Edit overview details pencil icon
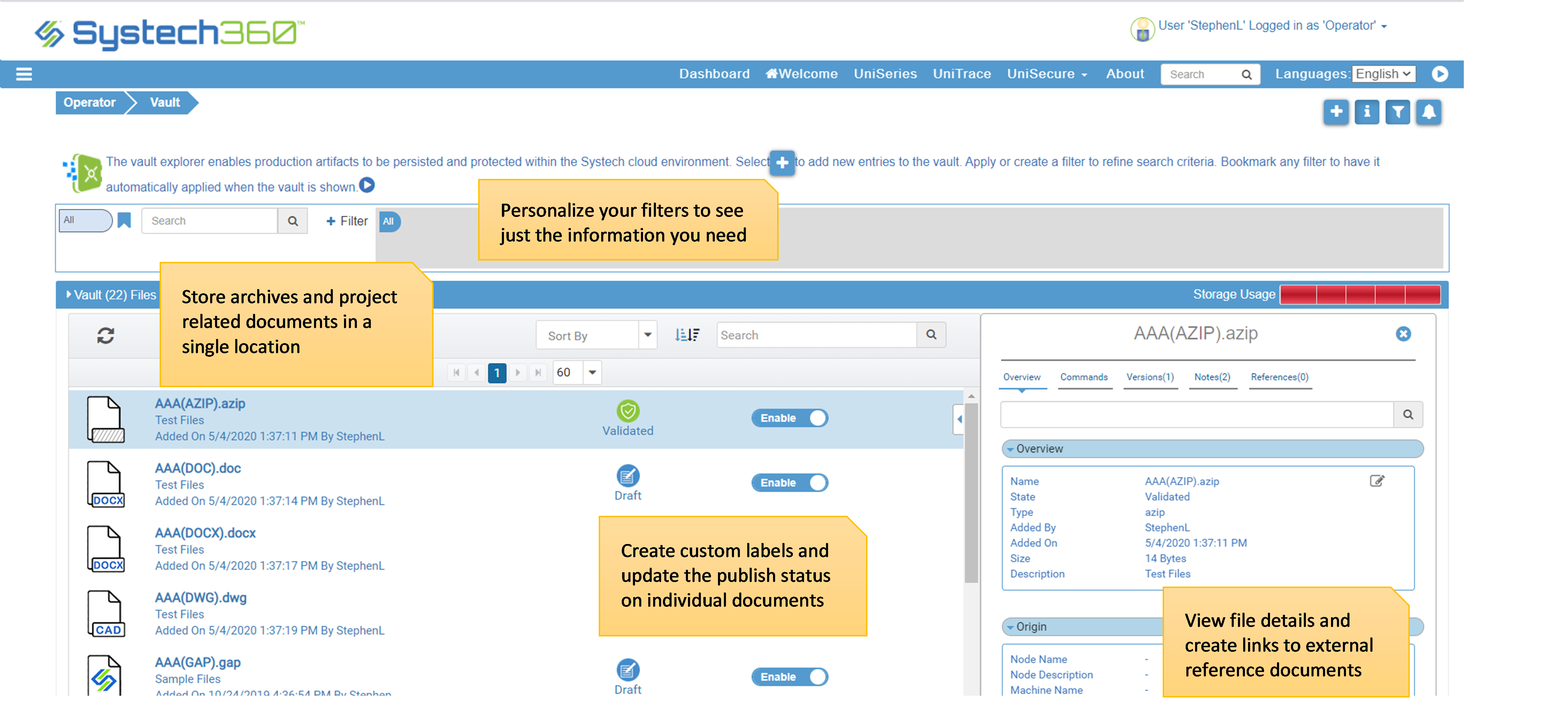This screenshot has width=1568, height=702. pyautogui.click(x=1377, y=481)
